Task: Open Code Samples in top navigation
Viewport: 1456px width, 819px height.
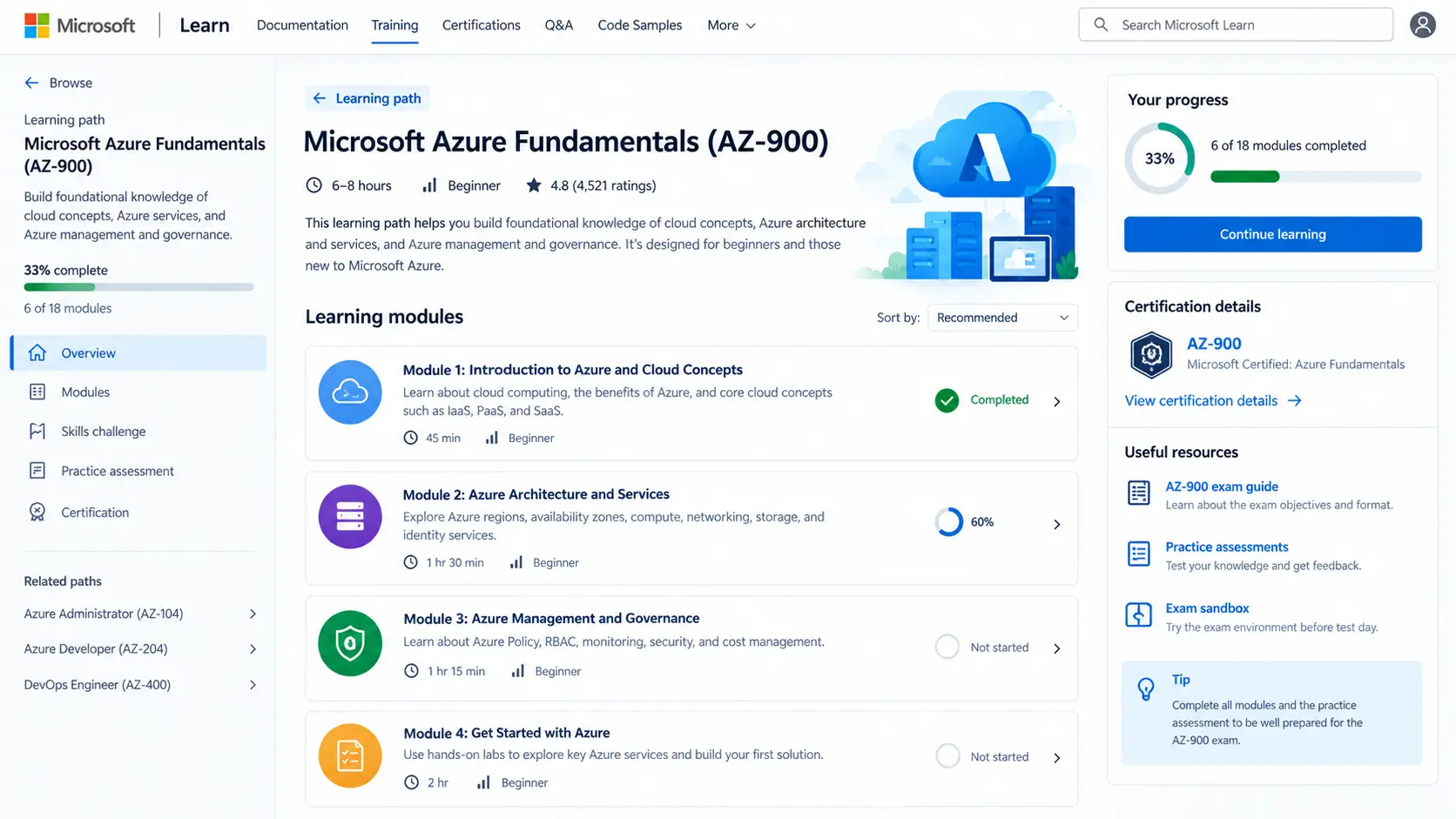Action: click(640, 25)
